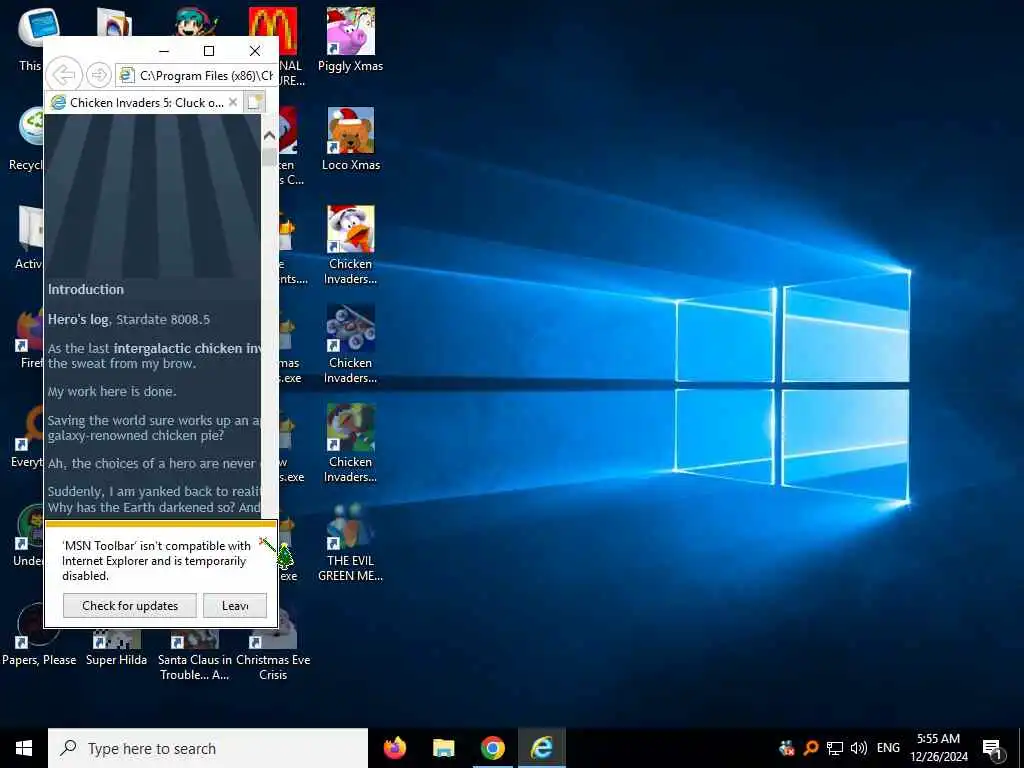Viewport: 1024px width, 768px height.
Task: Close the Chicken Invaders 5 tab
Action: tap(232, 102)
